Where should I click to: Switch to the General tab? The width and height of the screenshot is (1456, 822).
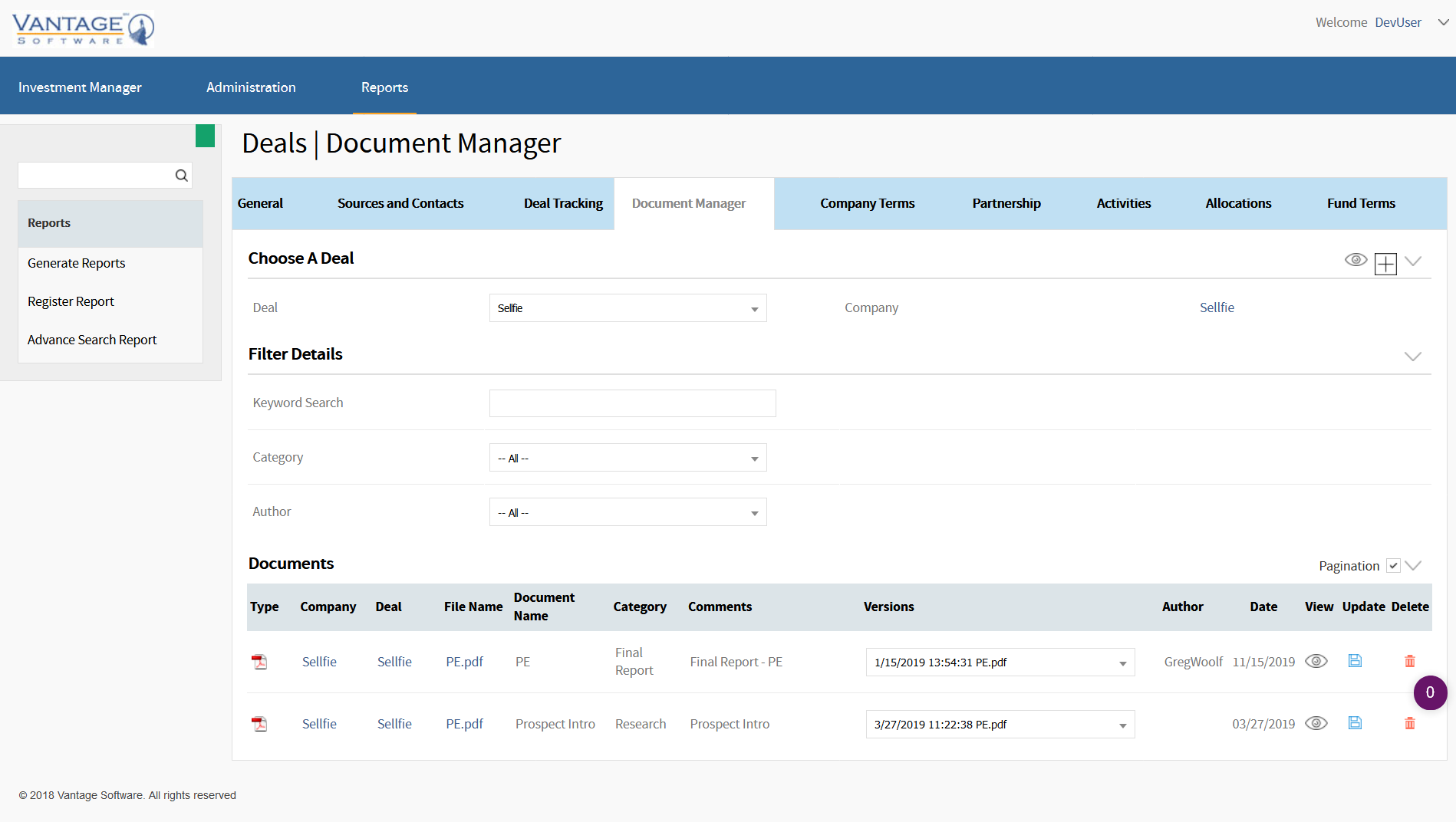click(260, 203)
